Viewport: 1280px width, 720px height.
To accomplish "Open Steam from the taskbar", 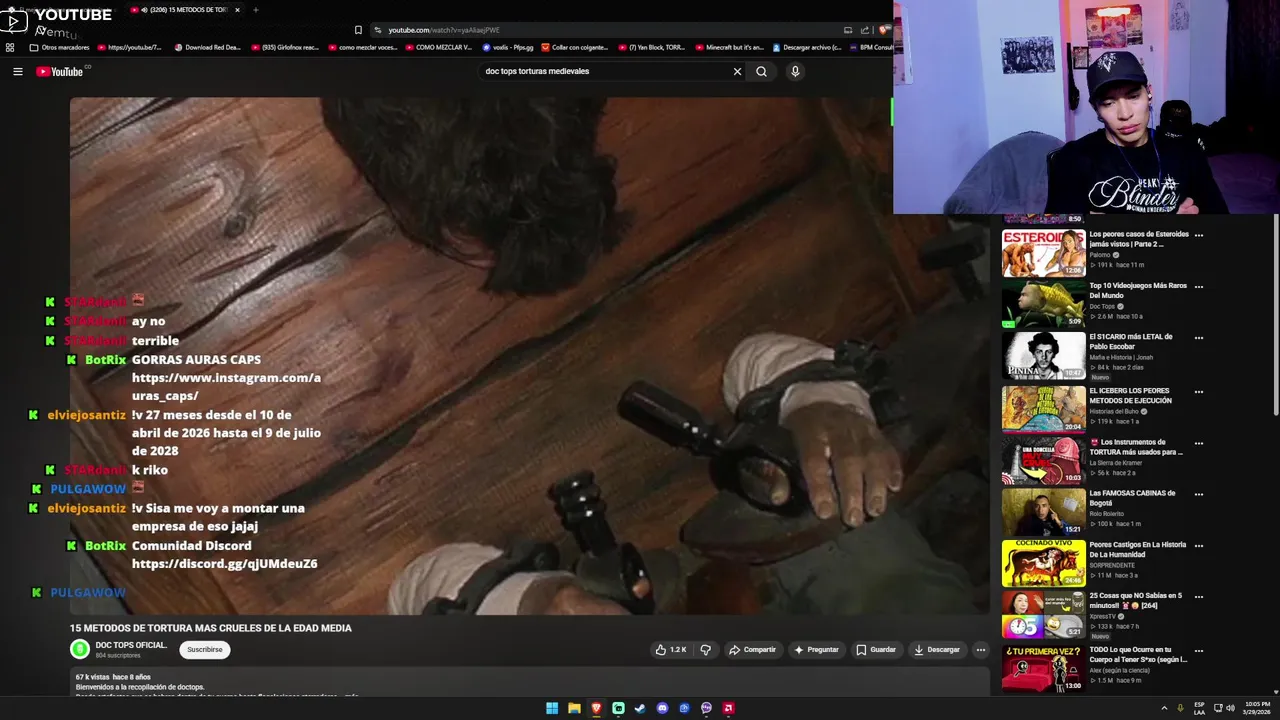I will coord(640,708).
